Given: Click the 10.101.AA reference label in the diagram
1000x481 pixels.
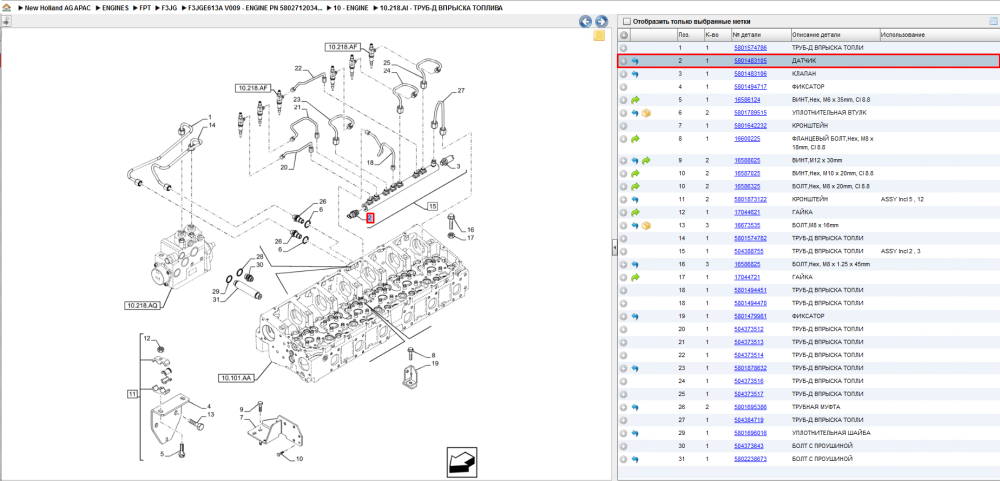Looking at the screenshot, I should click(x=236, y=378).
